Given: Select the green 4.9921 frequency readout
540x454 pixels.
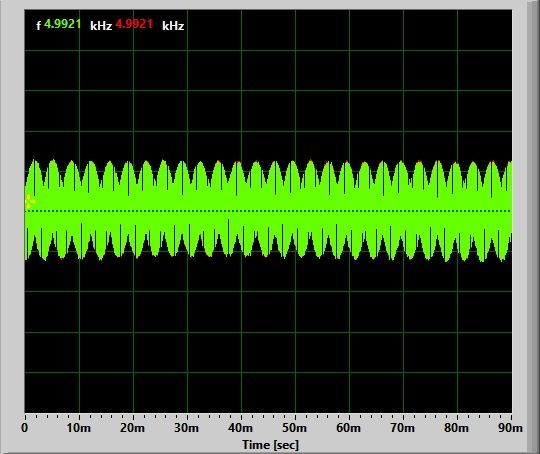Looking at the screenshot, I should [x=63, y=24].
